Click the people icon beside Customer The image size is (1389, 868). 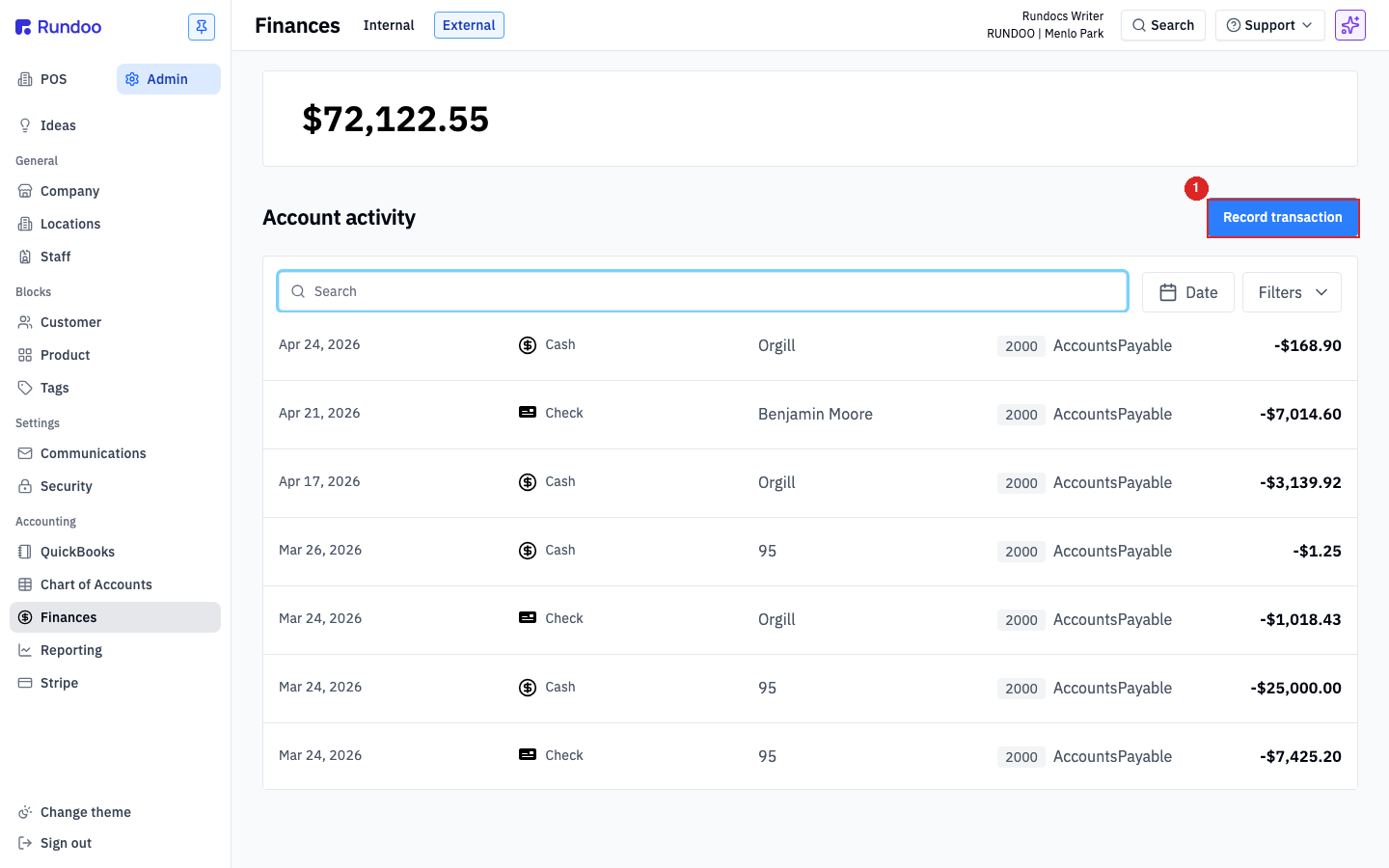(x=25, y=322)
